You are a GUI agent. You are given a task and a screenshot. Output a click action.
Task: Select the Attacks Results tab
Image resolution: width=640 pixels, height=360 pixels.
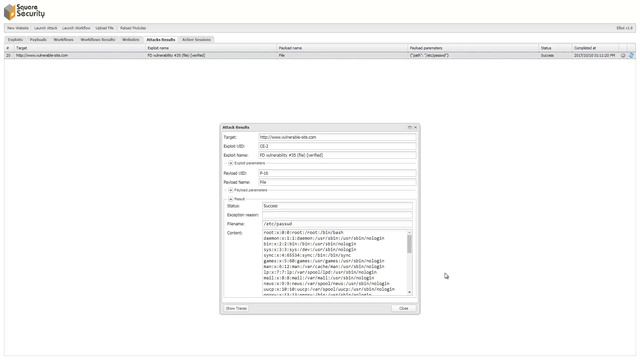point(161,40)
